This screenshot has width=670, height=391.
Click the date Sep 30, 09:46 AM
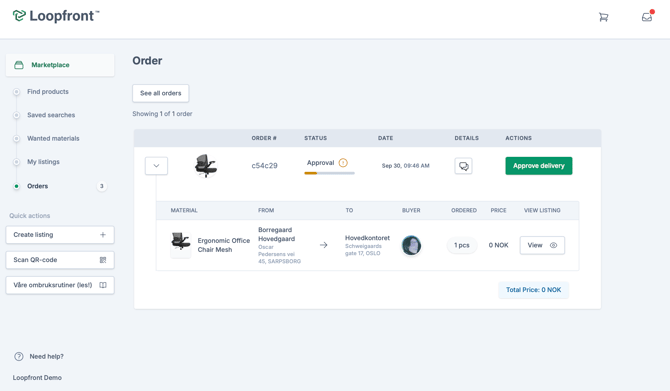pyautogui.click(x=406, y=166)
